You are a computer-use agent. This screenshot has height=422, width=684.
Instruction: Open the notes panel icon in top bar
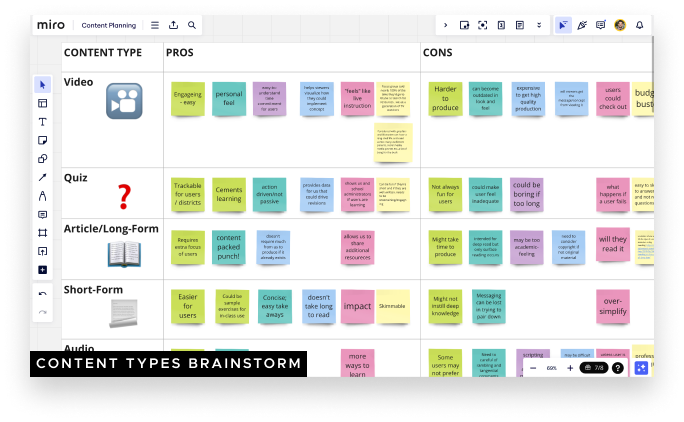[x=520, y=25]
